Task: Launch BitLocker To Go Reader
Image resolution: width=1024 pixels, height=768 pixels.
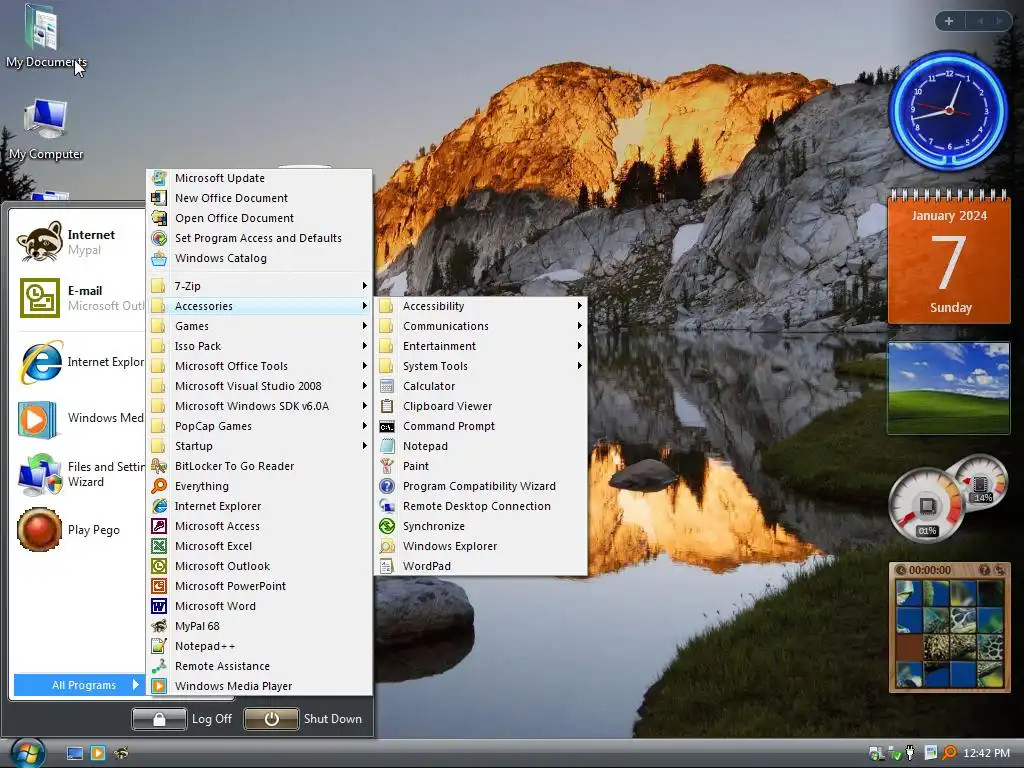Action: click(x=259, y=466)
